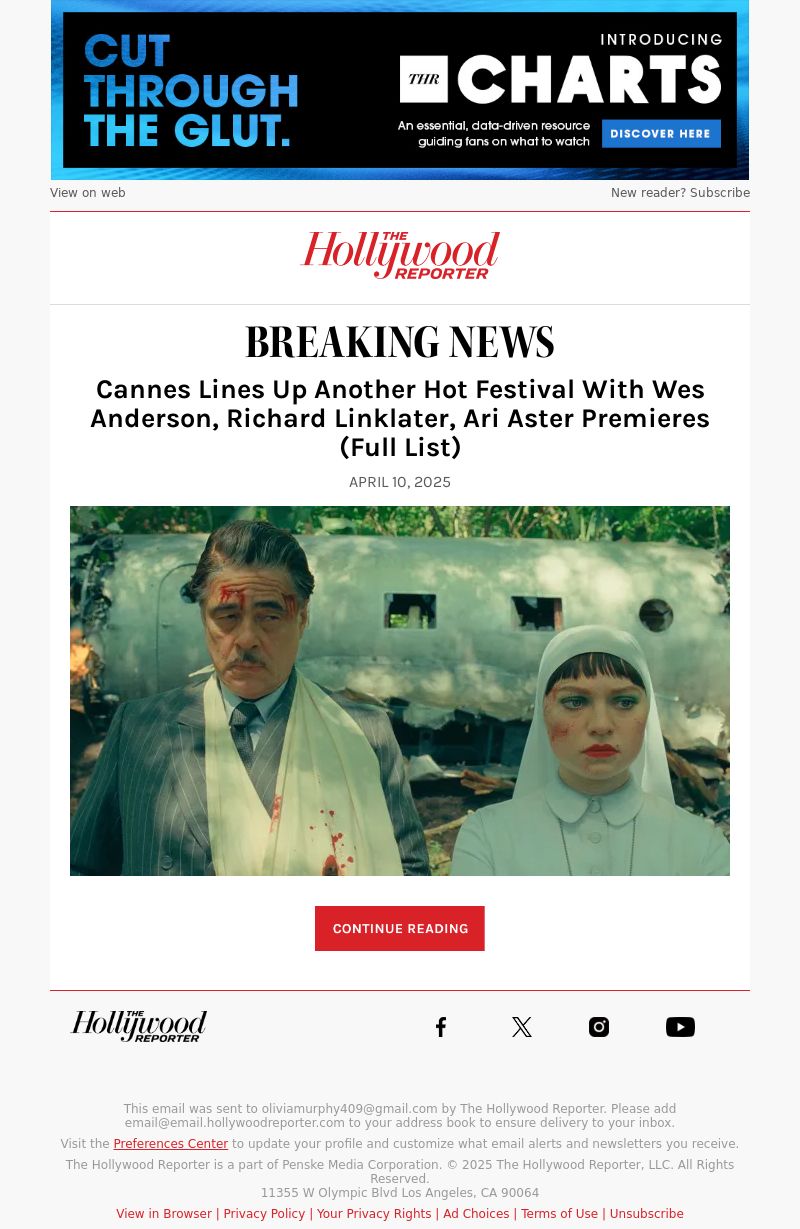The height and width of the screenshot is (1229, 800).
Task: Click View in Browser footer link
Action: click(x=164, y=1214)
